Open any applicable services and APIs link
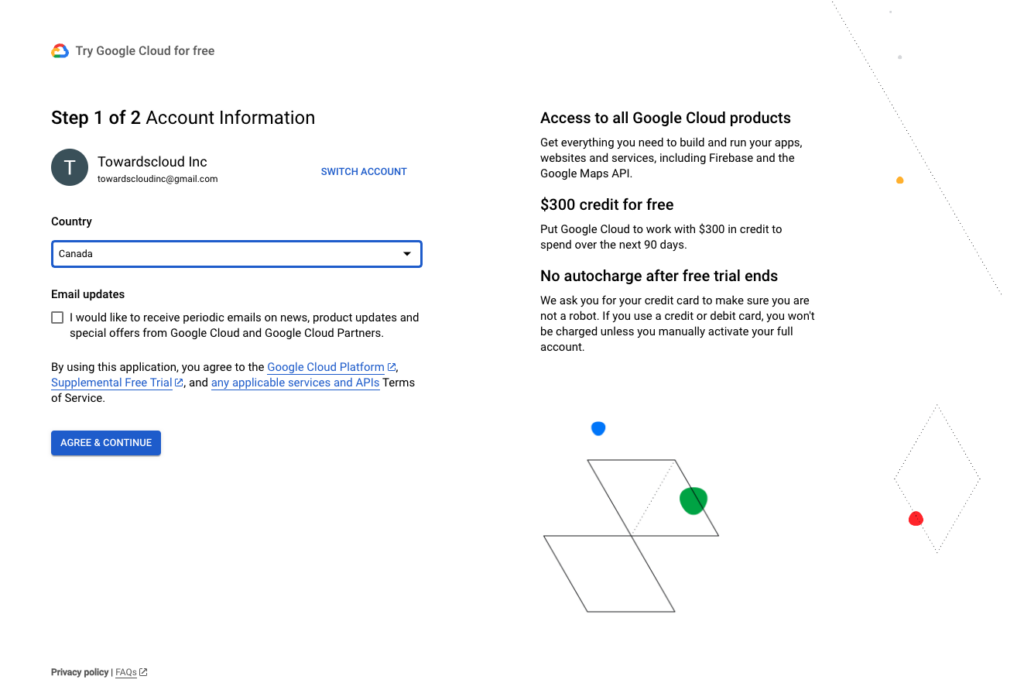This screenshot has height=683, width=1024. (x=295, y=383)
